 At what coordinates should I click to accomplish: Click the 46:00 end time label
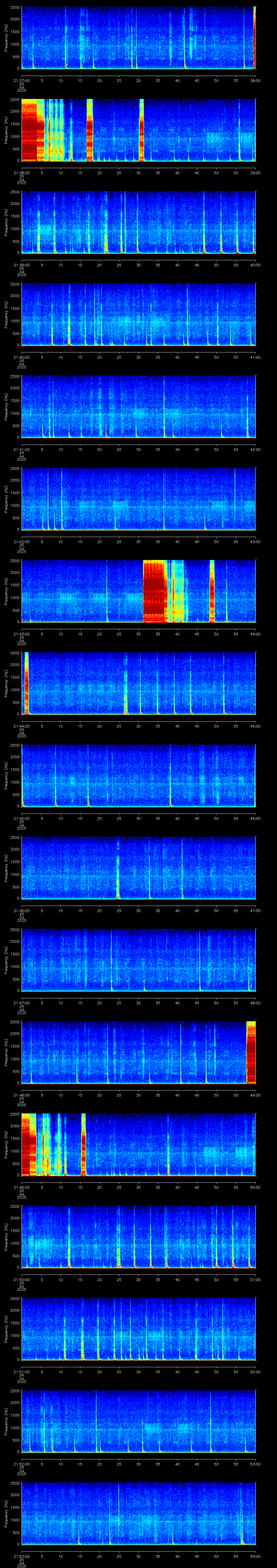255,818
